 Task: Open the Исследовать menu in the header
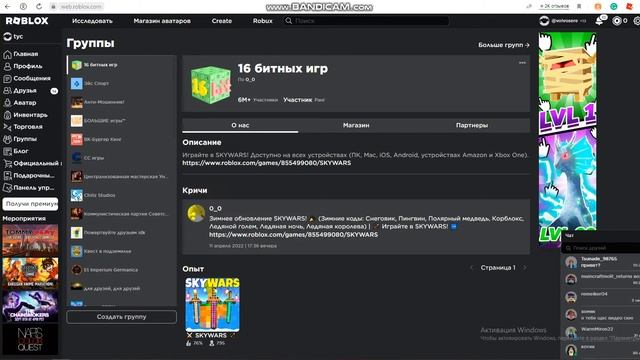[92, 21]
